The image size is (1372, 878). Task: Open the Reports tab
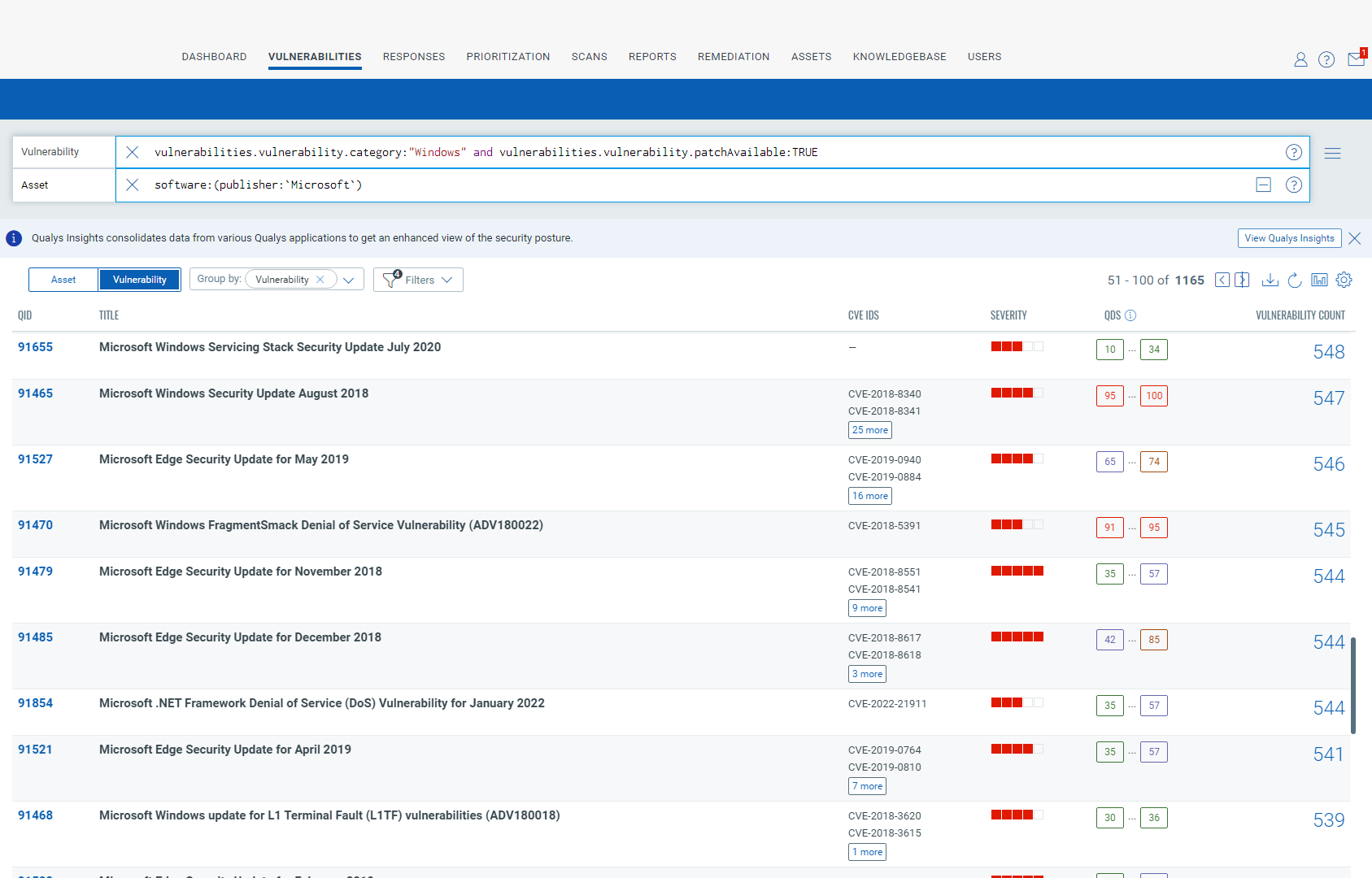652,57
